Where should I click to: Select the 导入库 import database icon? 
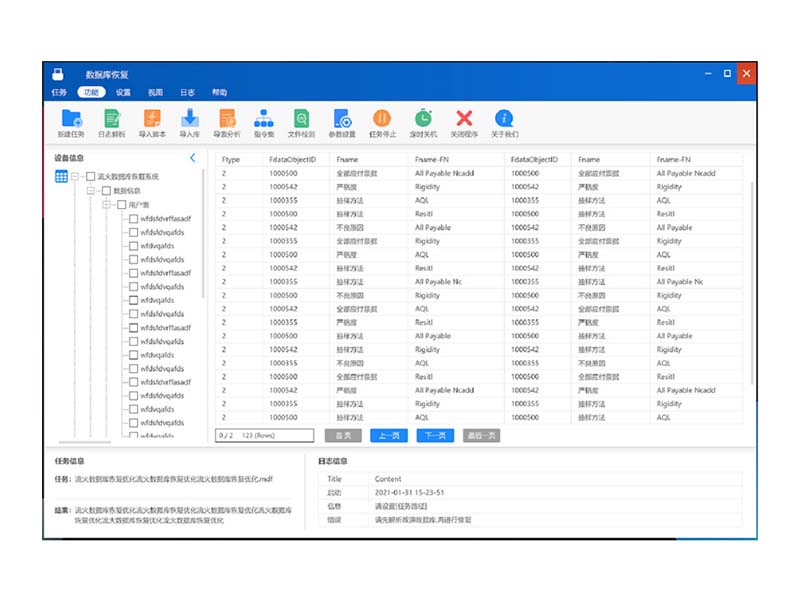[x=189, y=119]
